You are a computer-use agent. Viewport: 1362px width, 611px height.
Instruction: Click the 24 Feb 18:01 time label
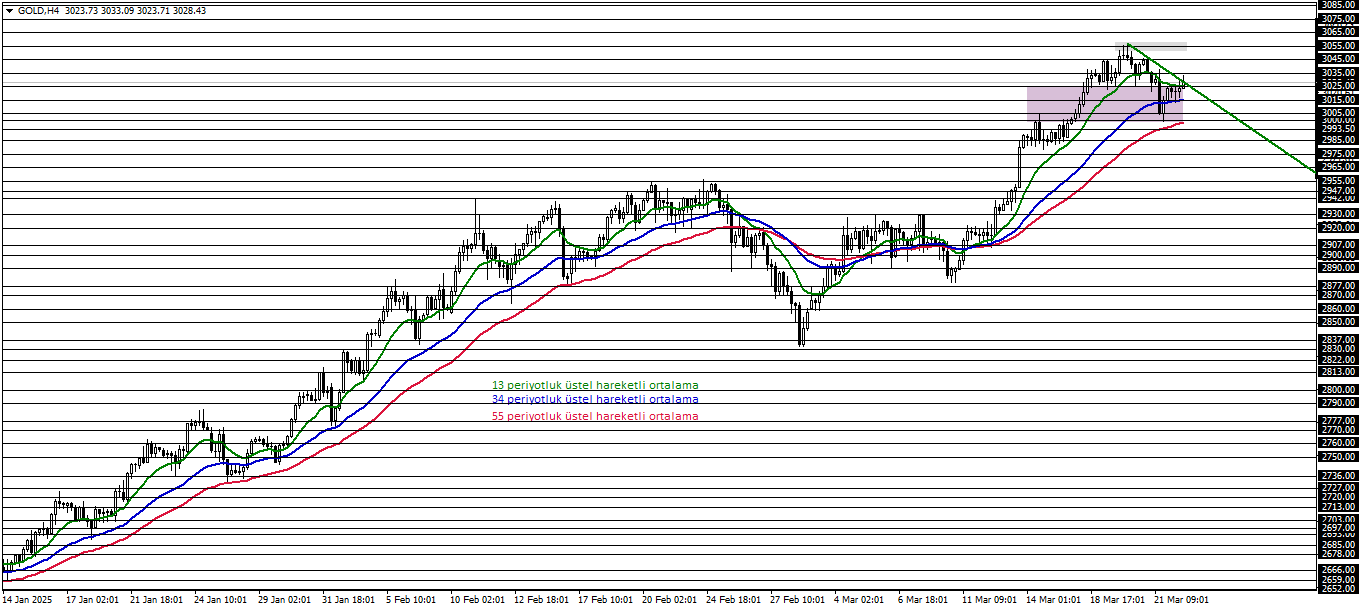[x=732, y=600]
